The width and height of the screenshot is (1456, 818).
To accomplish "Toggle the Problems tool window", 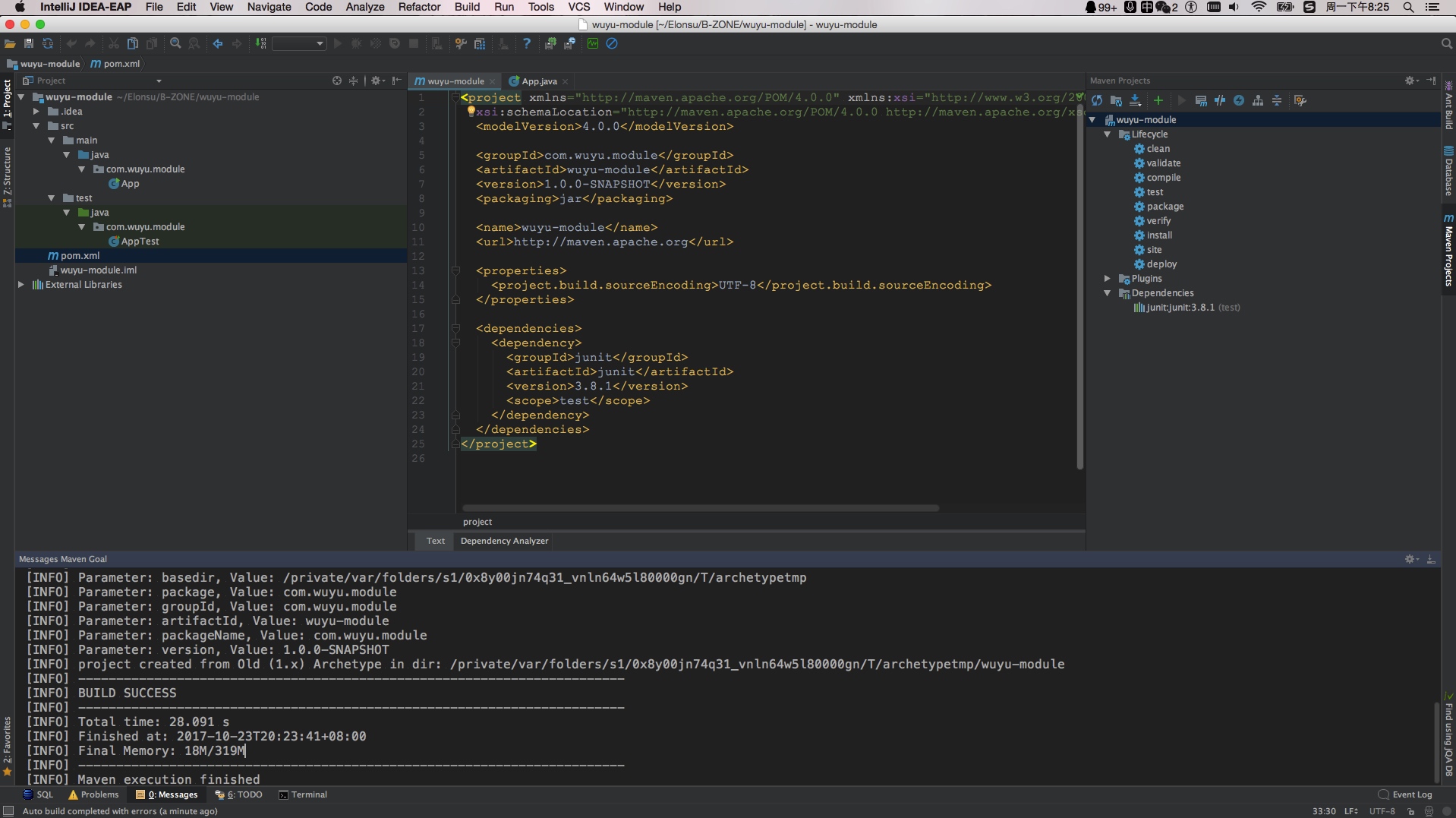I will 93,794.
